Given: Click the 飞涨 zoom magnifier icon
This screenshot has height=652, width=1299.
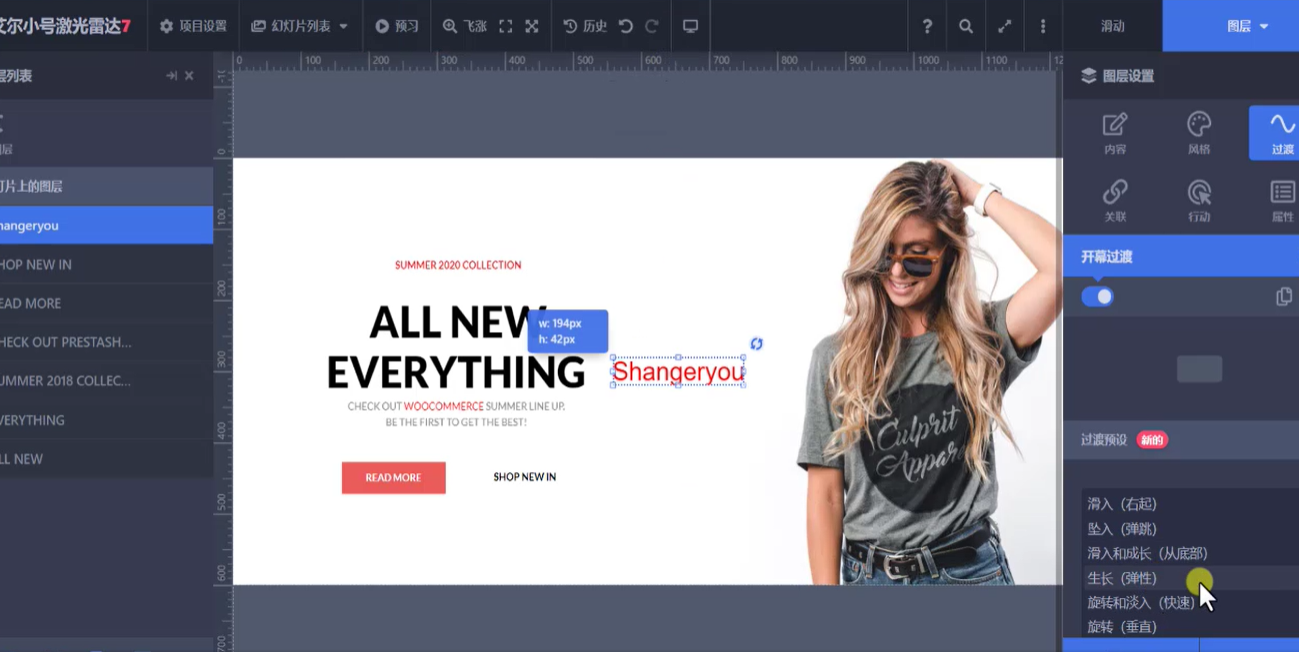Looking at the screenshot, I should 450,26.
